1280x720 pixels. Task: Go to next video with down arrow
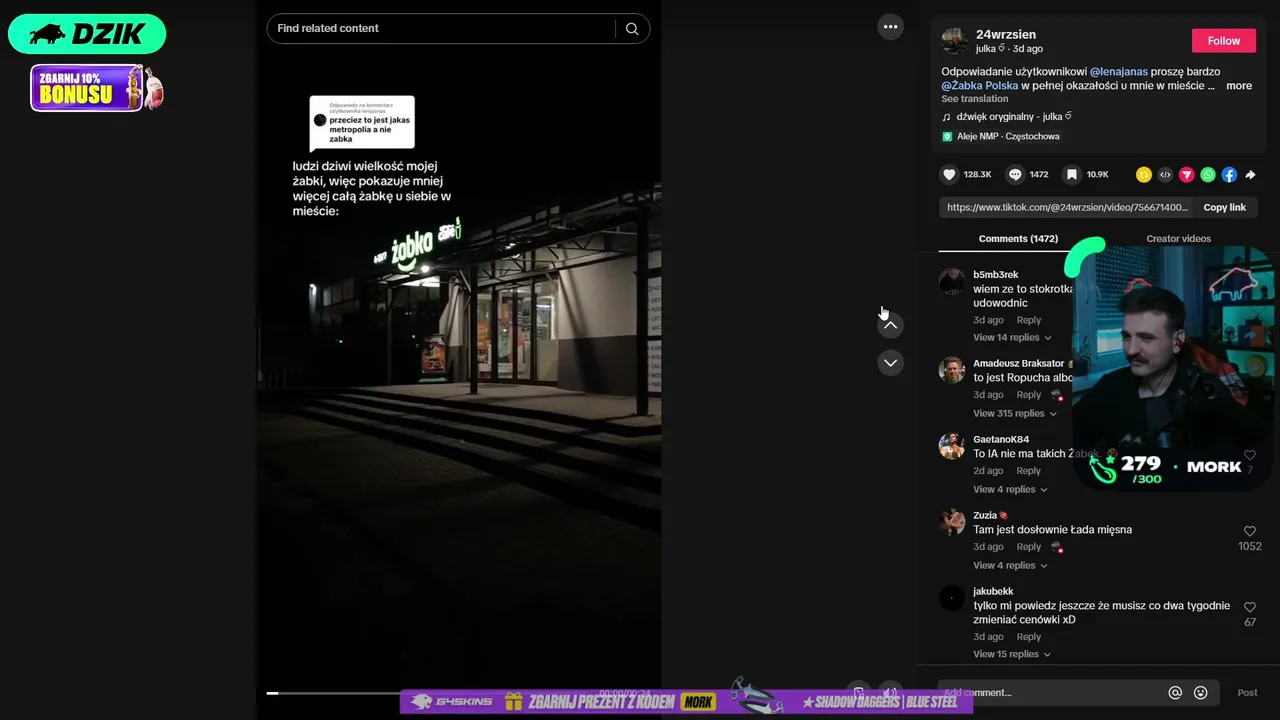click(890, 362)
